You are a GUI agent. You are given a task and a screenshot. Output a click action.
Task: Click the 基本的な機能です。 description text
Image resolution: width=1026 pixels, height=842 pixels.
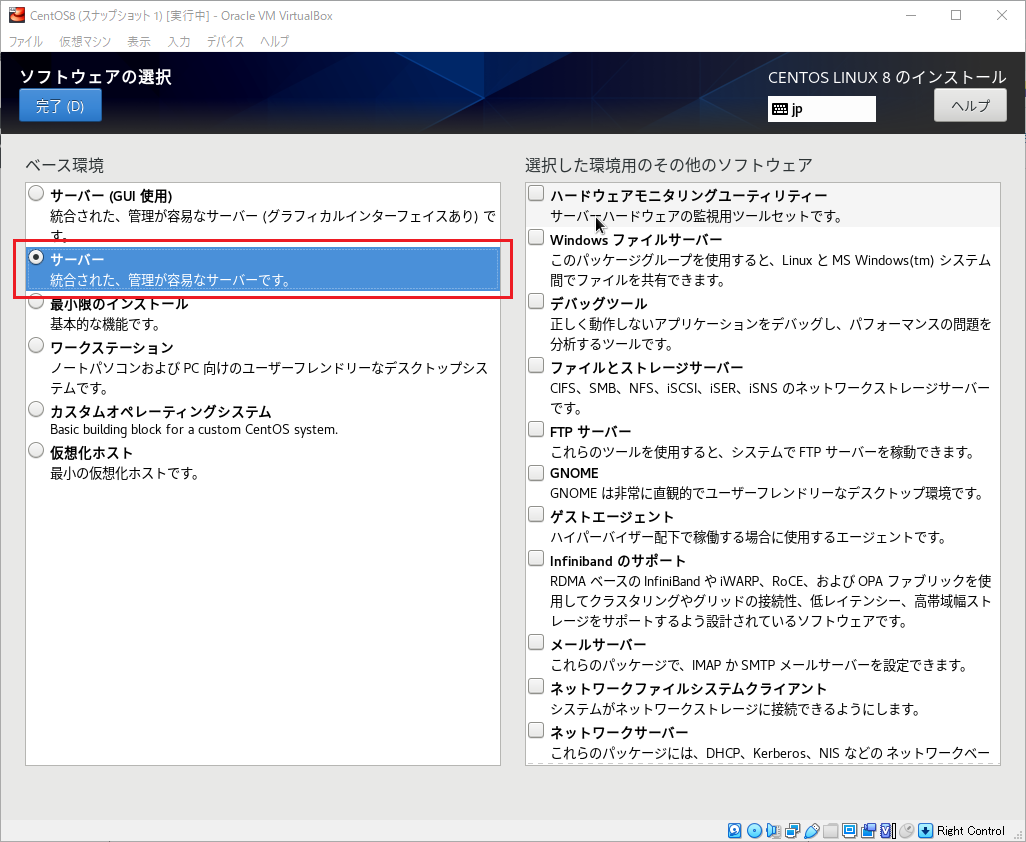pos(105,324)
